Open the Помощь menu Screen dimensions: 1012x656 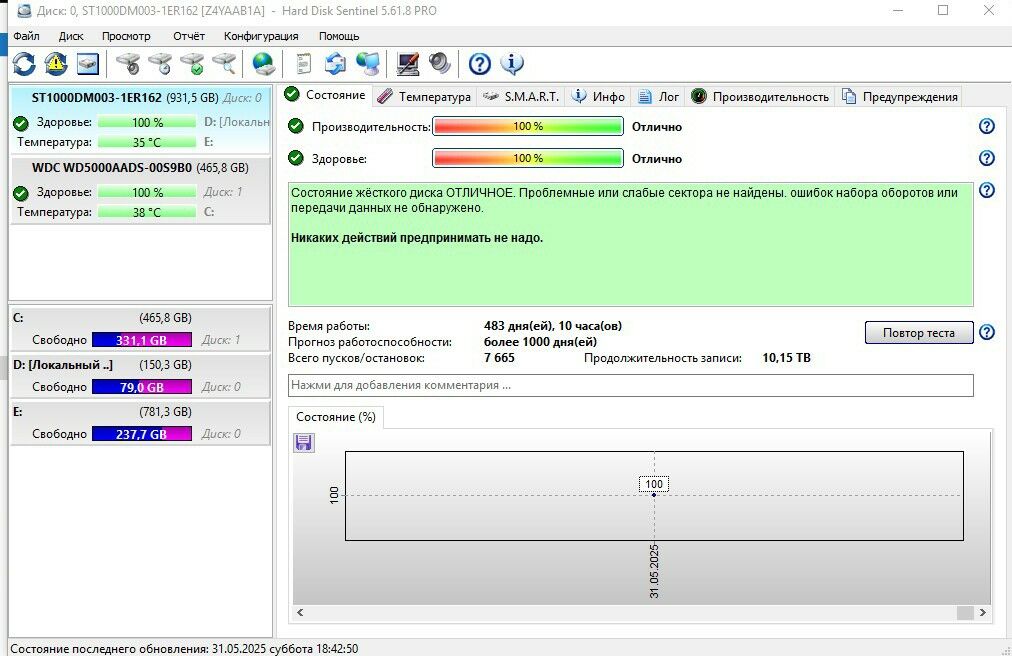point(339,36)
